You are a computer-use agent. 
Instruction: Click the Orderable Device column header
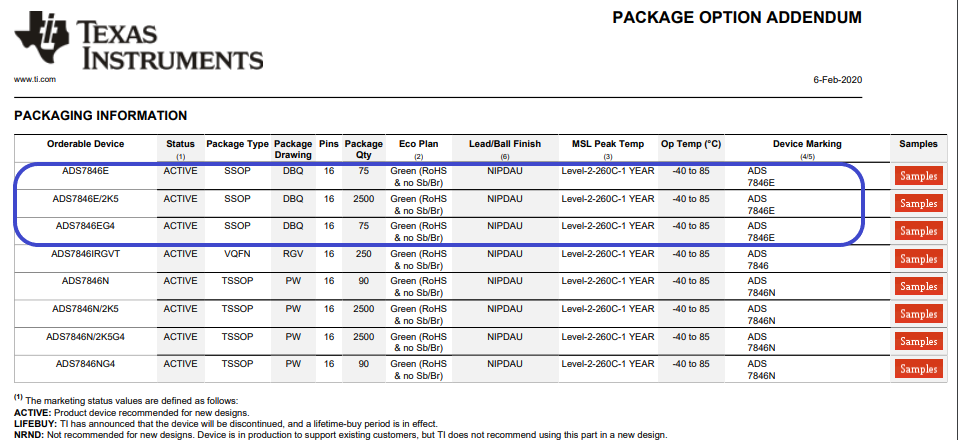[x=85, y=144]
